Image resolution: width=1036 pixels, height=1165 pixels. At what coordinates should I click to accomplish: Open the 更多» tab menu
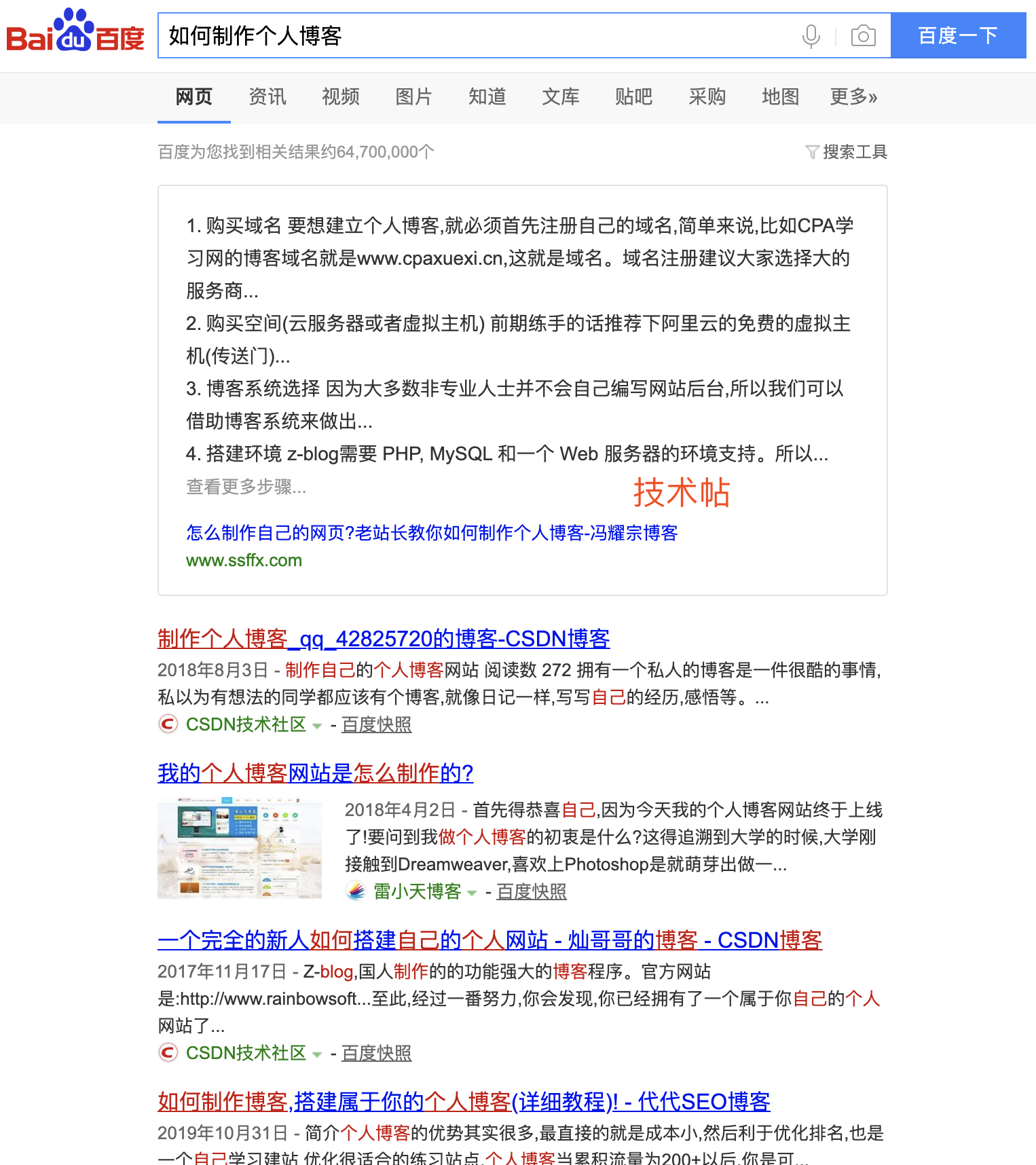pos(854,97)
